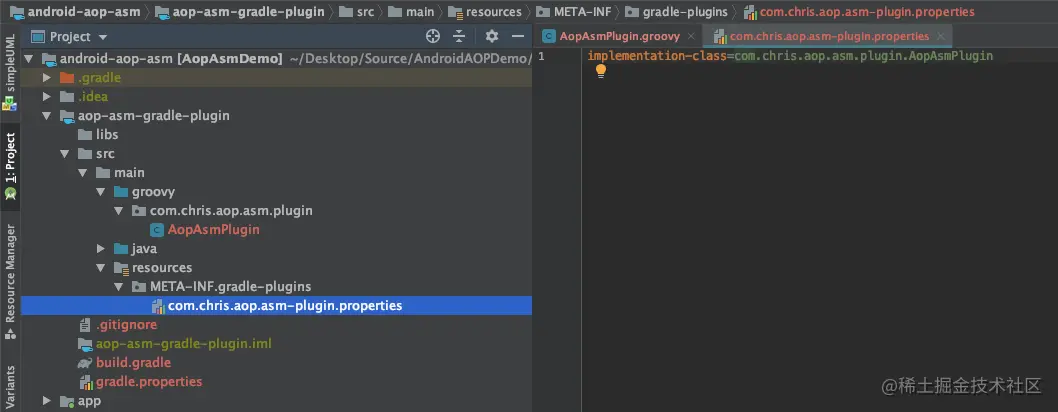Click the locate/scroll-from-source crosshair icon
This screenshot has width=1058, height=412.
433,36
